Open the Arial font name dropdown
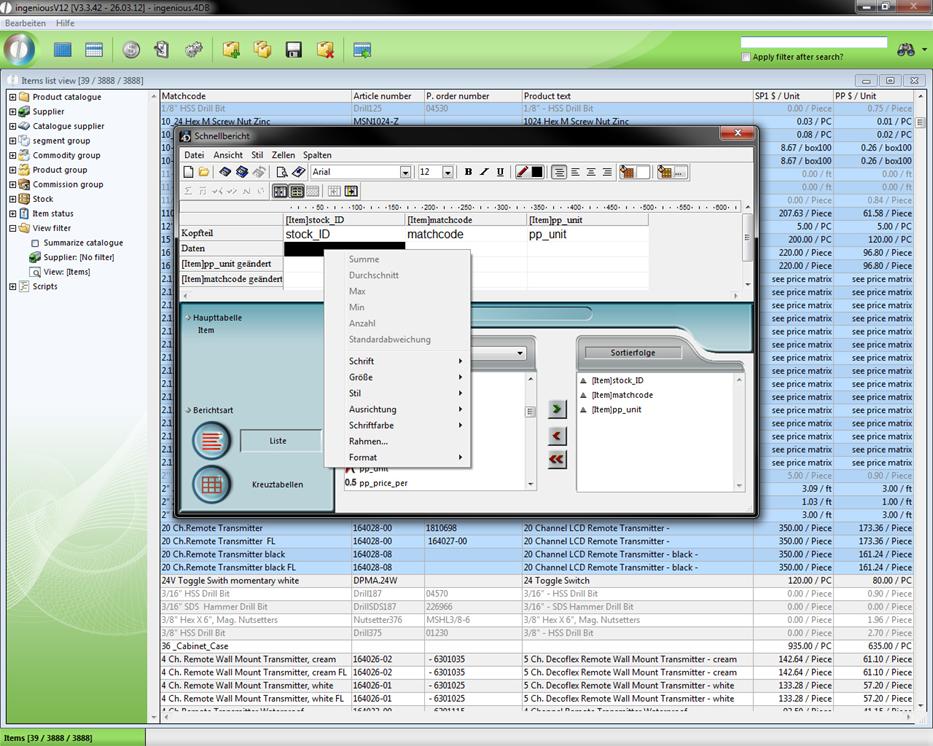Viewport: 933px width, 746px height. click(x=405, y=172)
